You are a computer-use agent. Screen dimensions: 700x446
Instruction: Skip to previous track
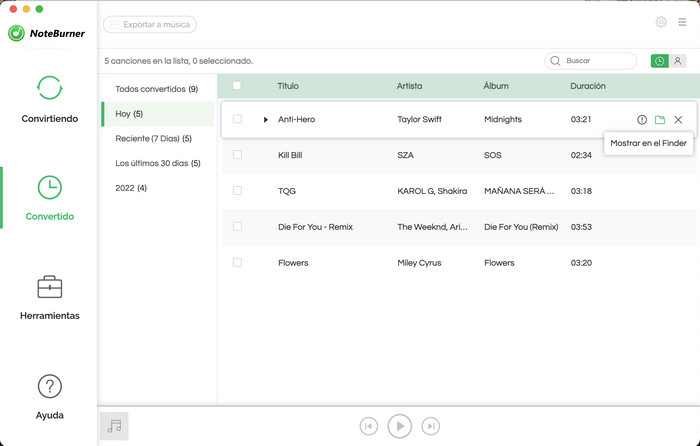pos(368,426)
